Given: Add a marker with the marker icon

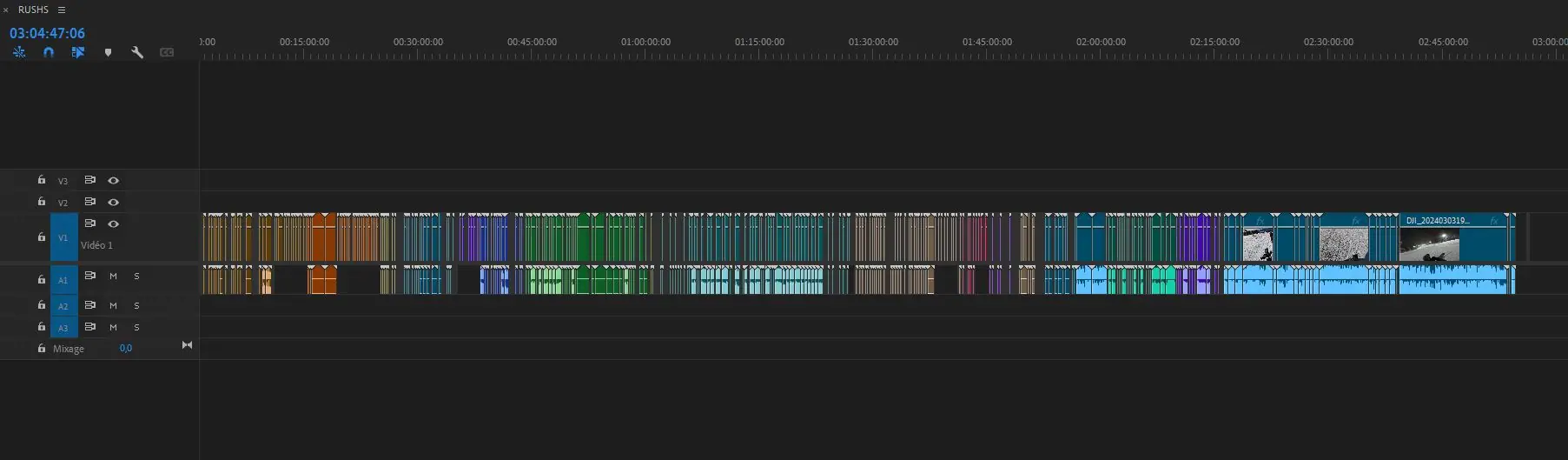Looking at the screenshot, I should [108, 52].
